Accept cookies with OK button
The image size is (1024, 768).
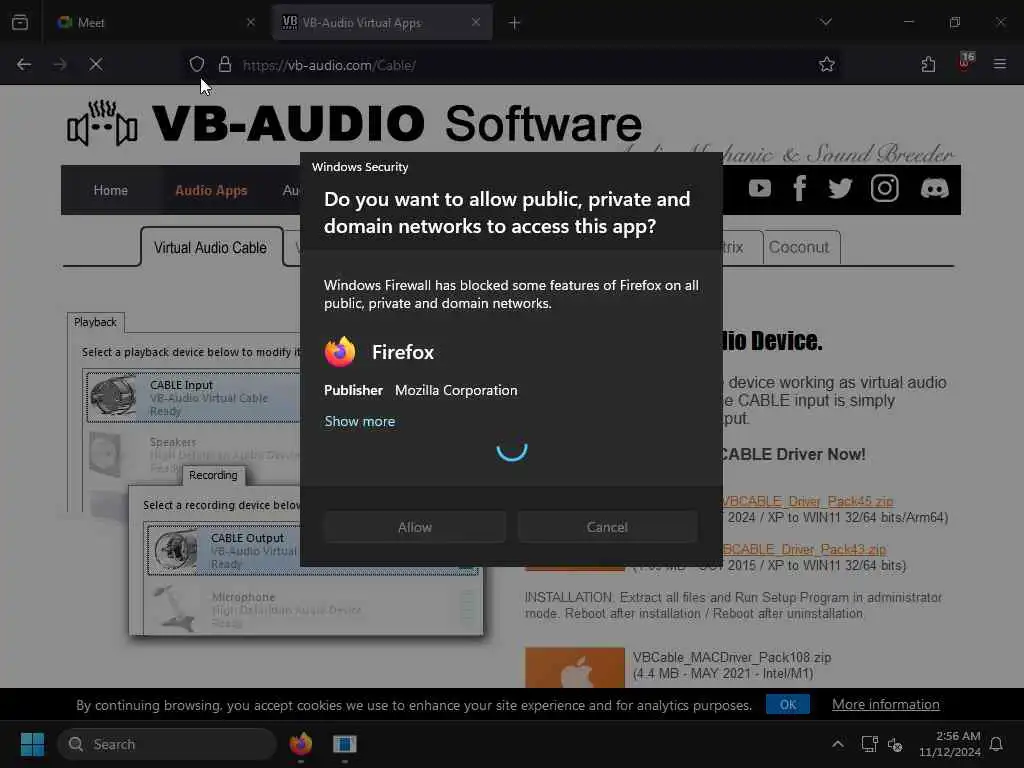point(788,705)
